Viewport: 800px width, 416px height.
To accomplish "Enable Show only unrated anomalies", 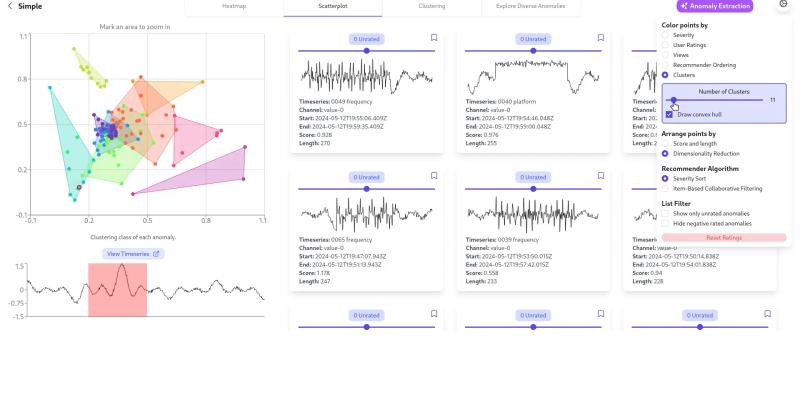I will pyautogui.click(x=666, y=214).
